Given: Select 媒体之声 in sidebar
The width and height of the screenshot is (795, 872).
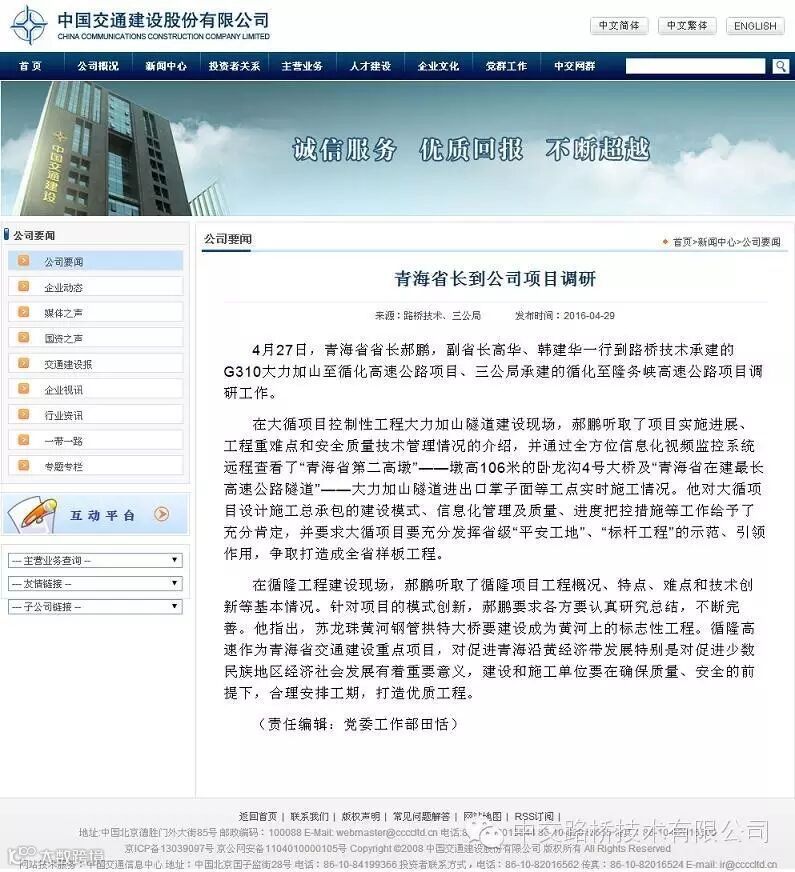Looking at the screenshot, I should (95, 313).
